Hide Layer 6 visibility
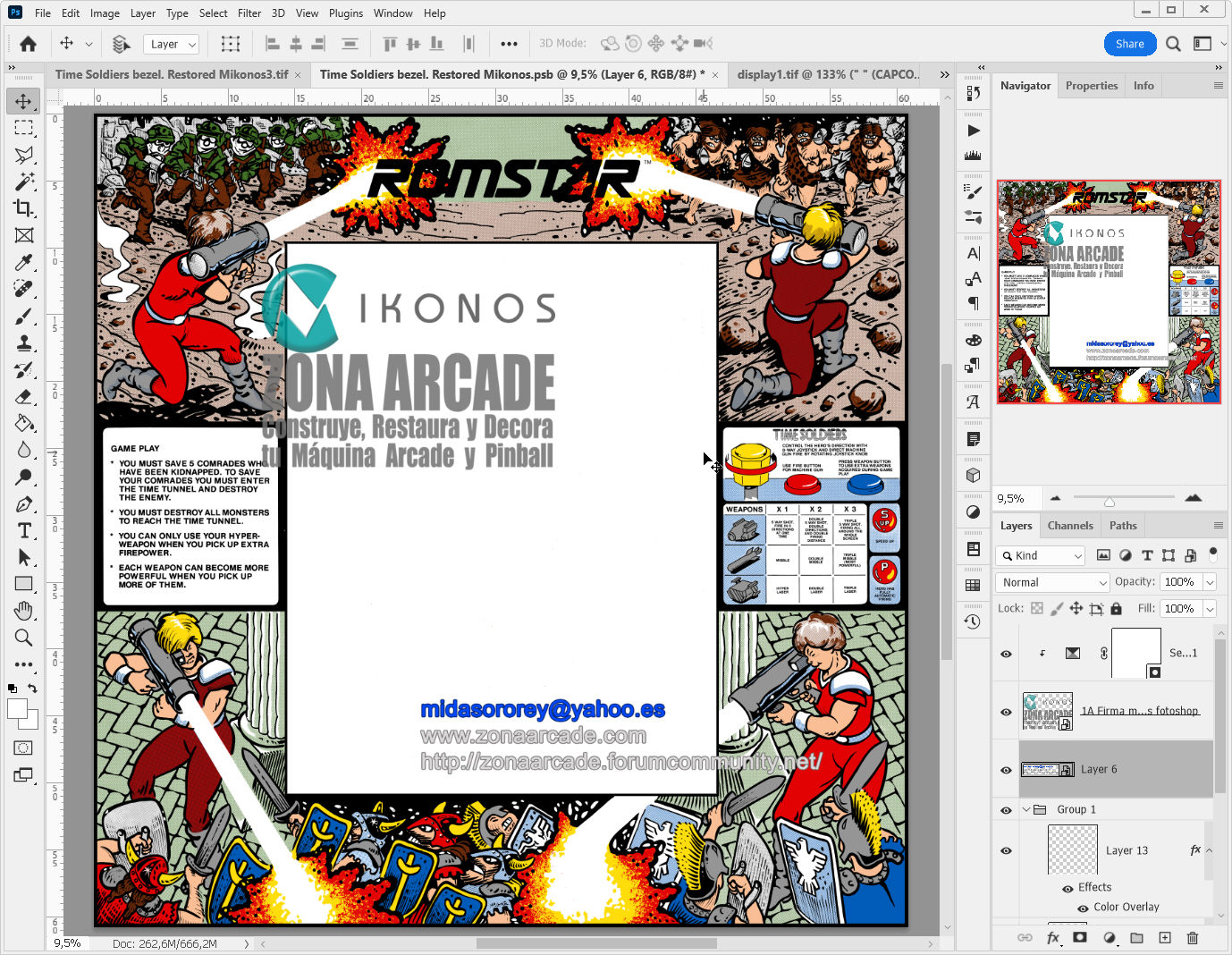The height and width of the screenshot is (955, 1232). pyautogui.click(x=1006, y=770)
